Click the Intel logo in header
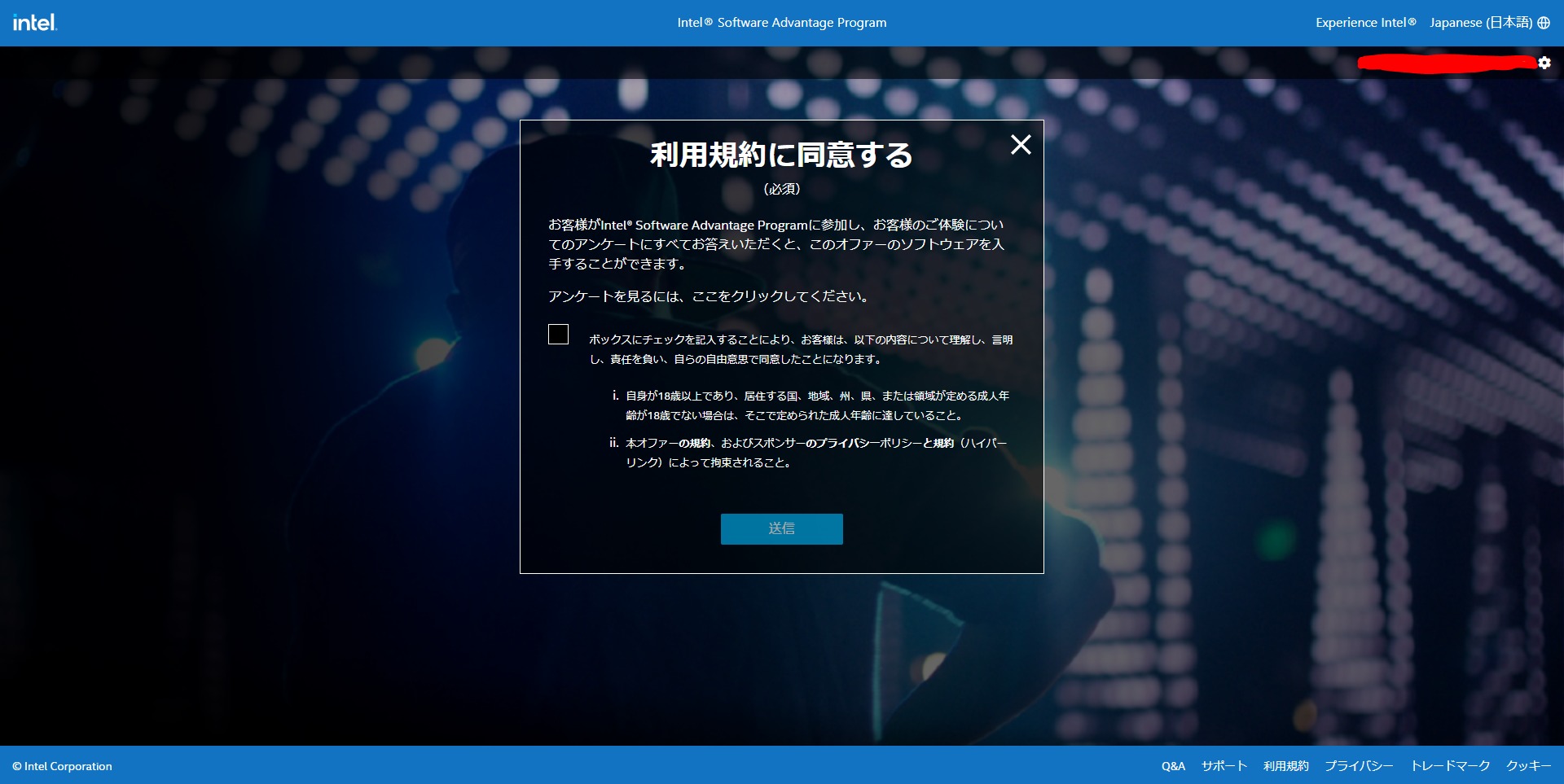 click(34, 23)
